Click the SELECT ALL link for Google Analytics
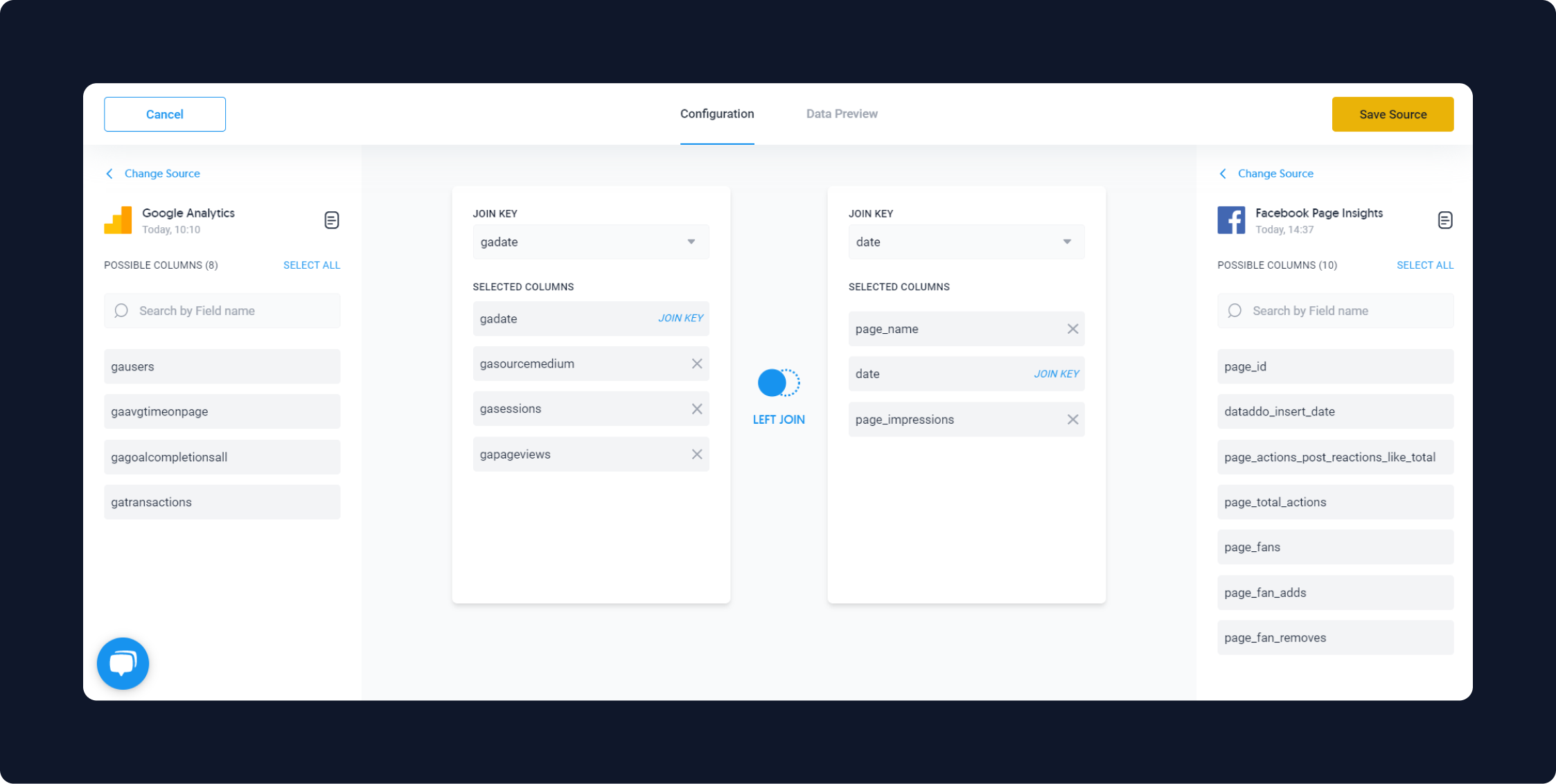1556x784 pixels. tap(311, 265)
